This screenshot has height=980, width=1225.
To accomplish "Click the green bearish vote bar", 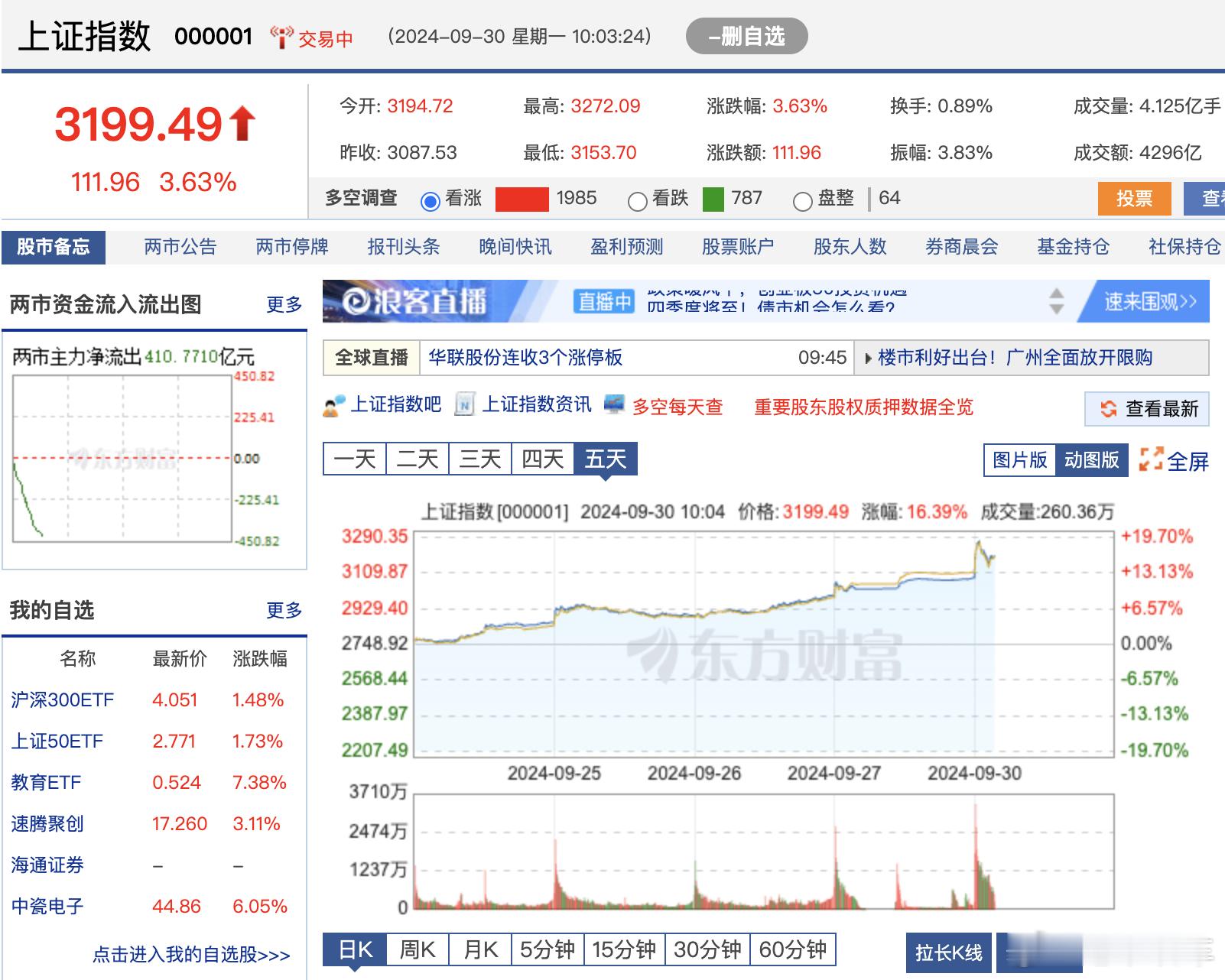I will 713,200.
